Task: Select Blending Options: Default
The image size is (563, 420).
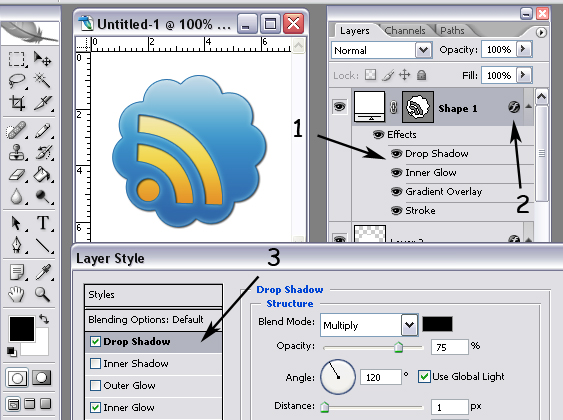Action: click(153, 319)
